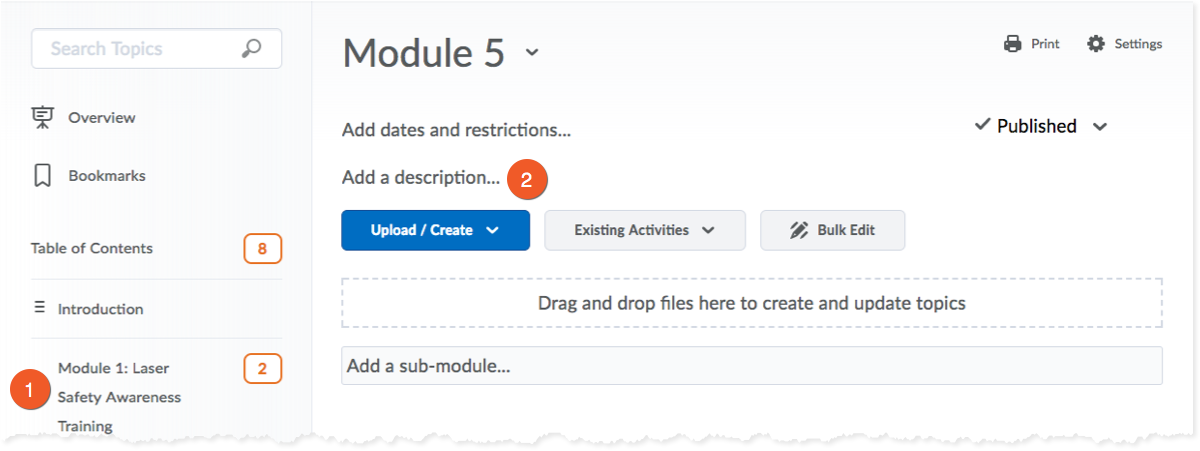Click the Bookmarks ribbon icon
This screenshot has height=451, width=1200.
pos(42,176)
